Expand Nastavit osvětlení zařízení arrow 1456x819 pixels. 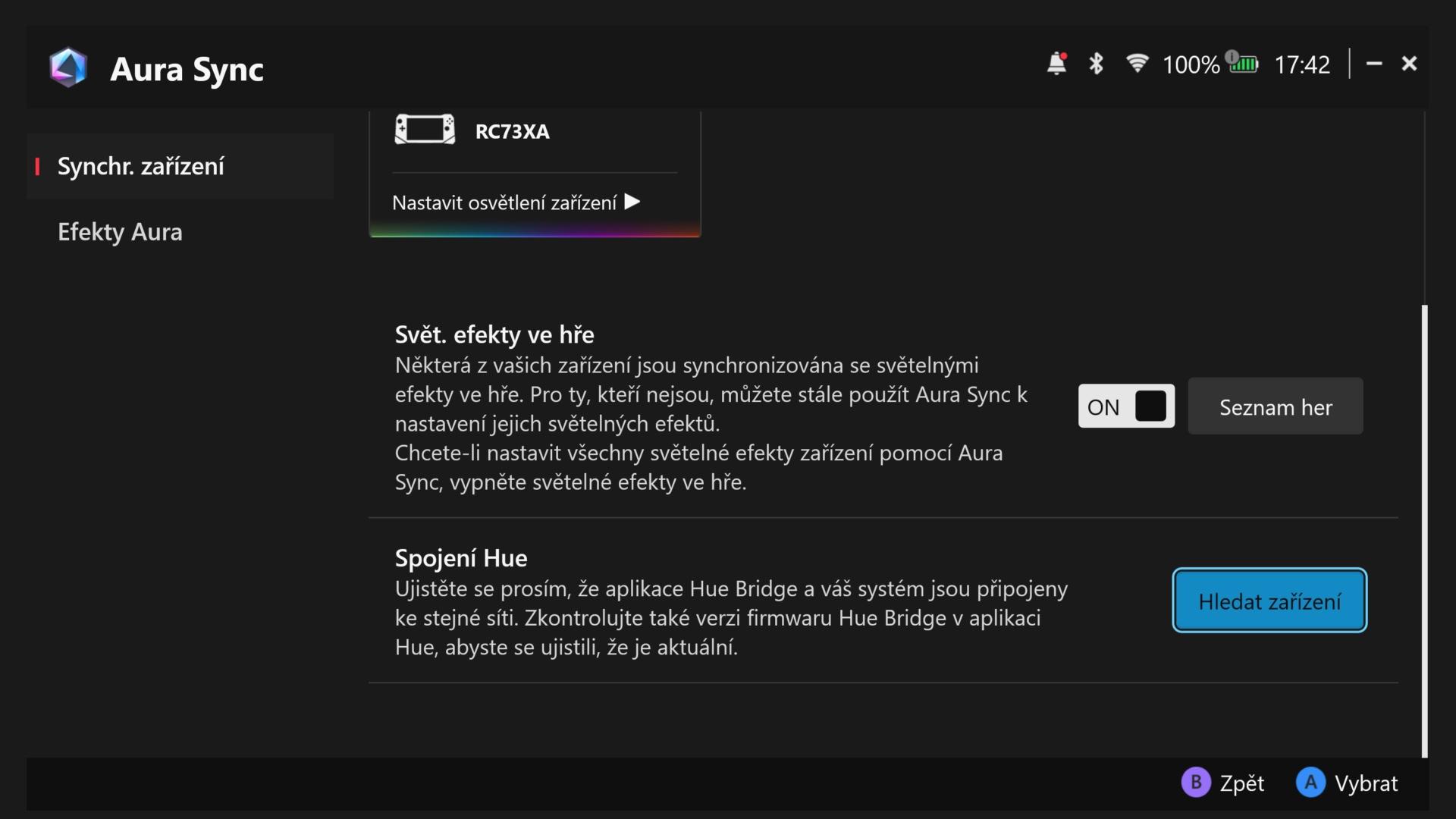point(632,202)
